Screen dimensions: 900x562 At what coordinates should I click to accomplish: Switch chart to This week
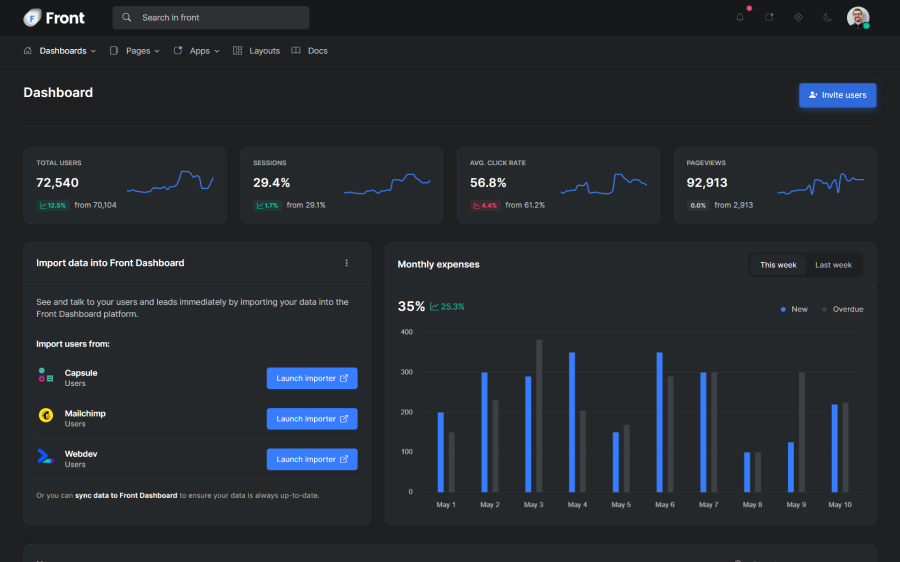(778, 265)
